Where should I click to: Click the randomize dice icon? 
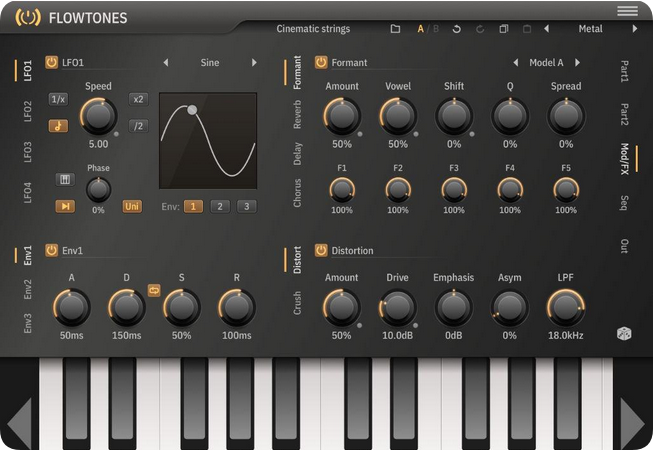624,333
